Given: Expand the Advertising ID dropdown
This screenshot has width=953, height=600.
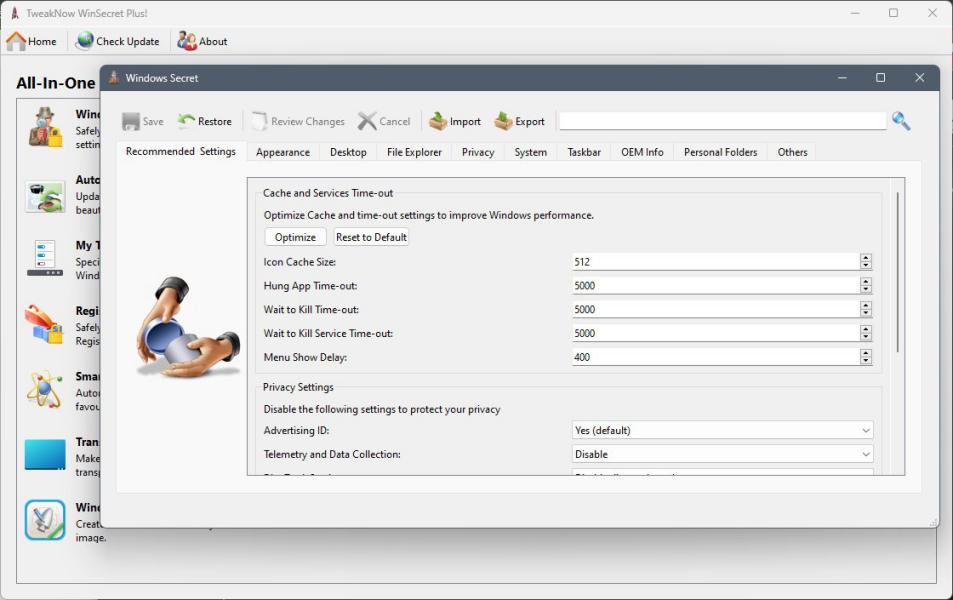Looking at the screenshot, I should click(865, 430).
